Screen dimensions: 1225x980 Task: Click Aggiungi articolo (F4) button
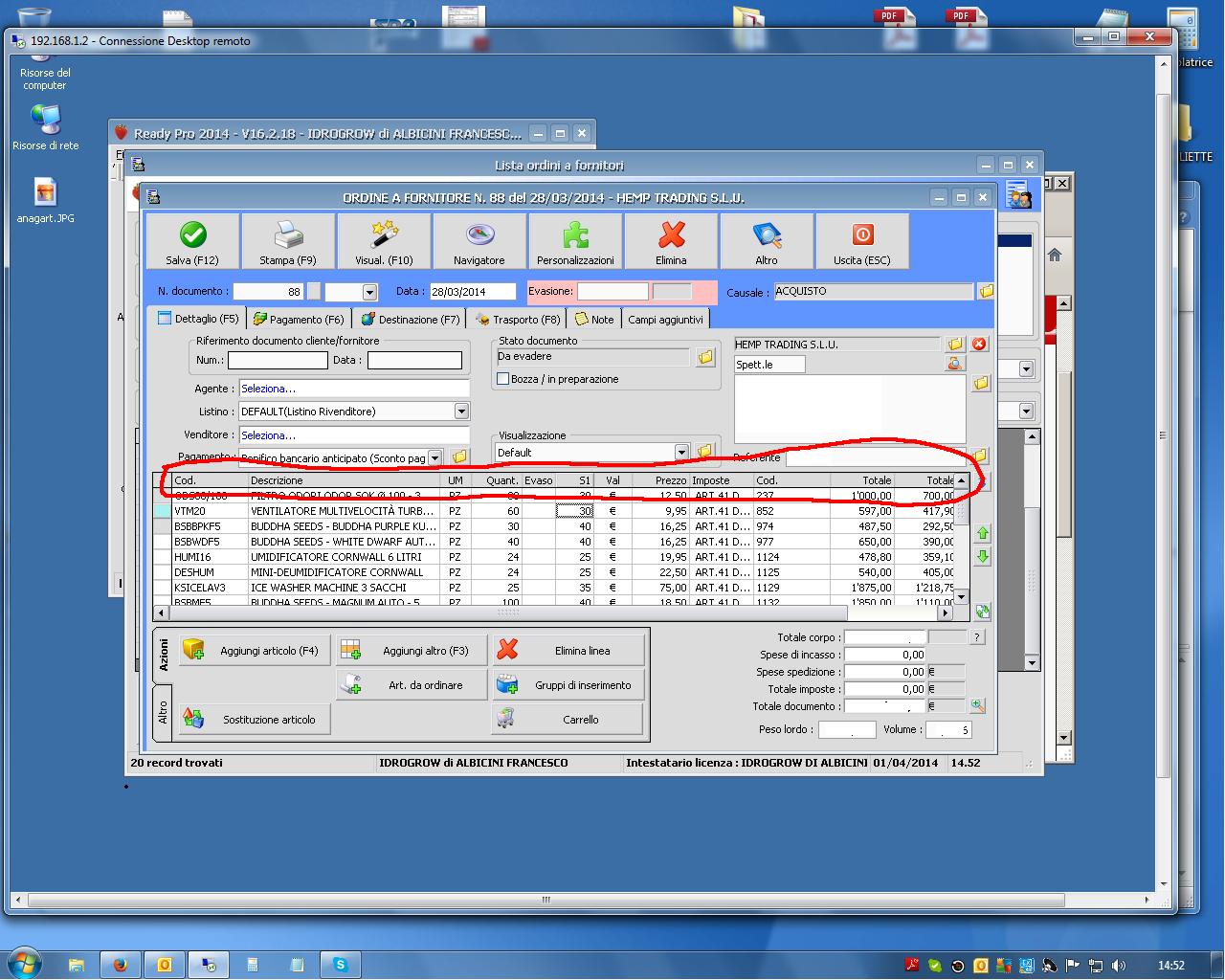click(255, 651)
